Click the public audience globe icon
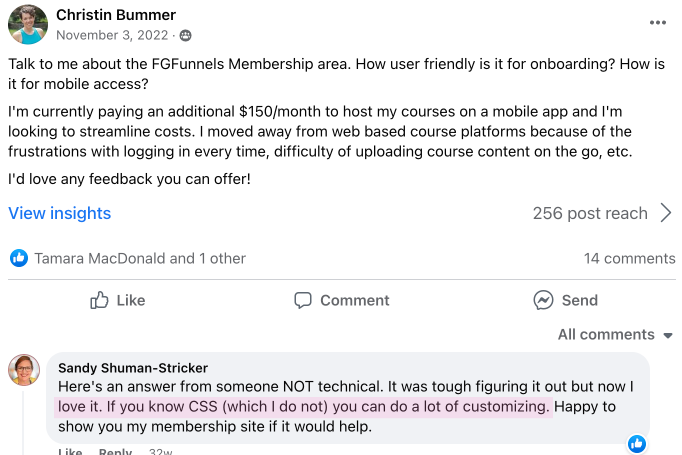This screenshot has height=455, width=682. coord(186,36)
